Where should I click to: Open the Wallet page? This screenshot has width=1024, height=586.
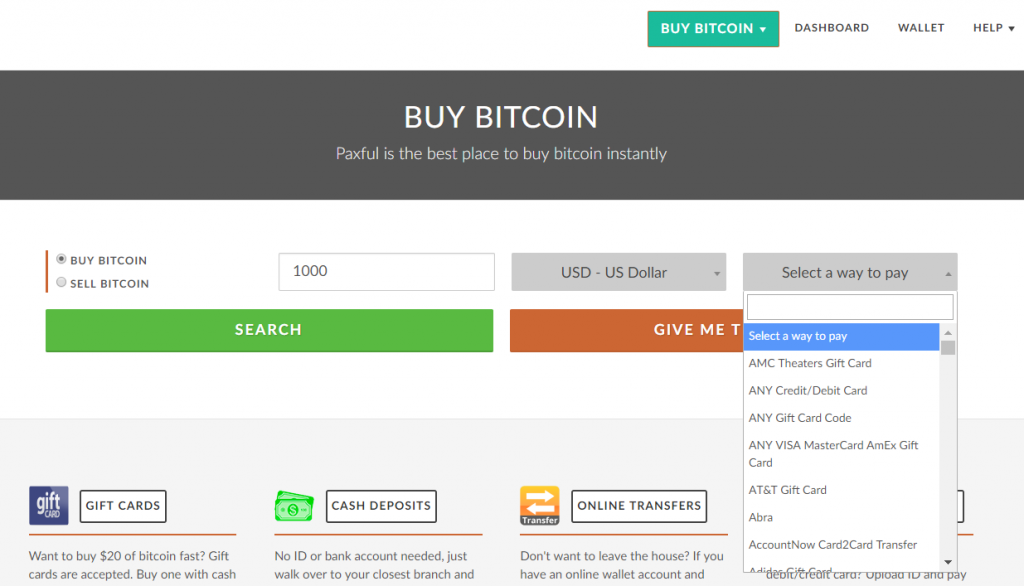(921, 28)
